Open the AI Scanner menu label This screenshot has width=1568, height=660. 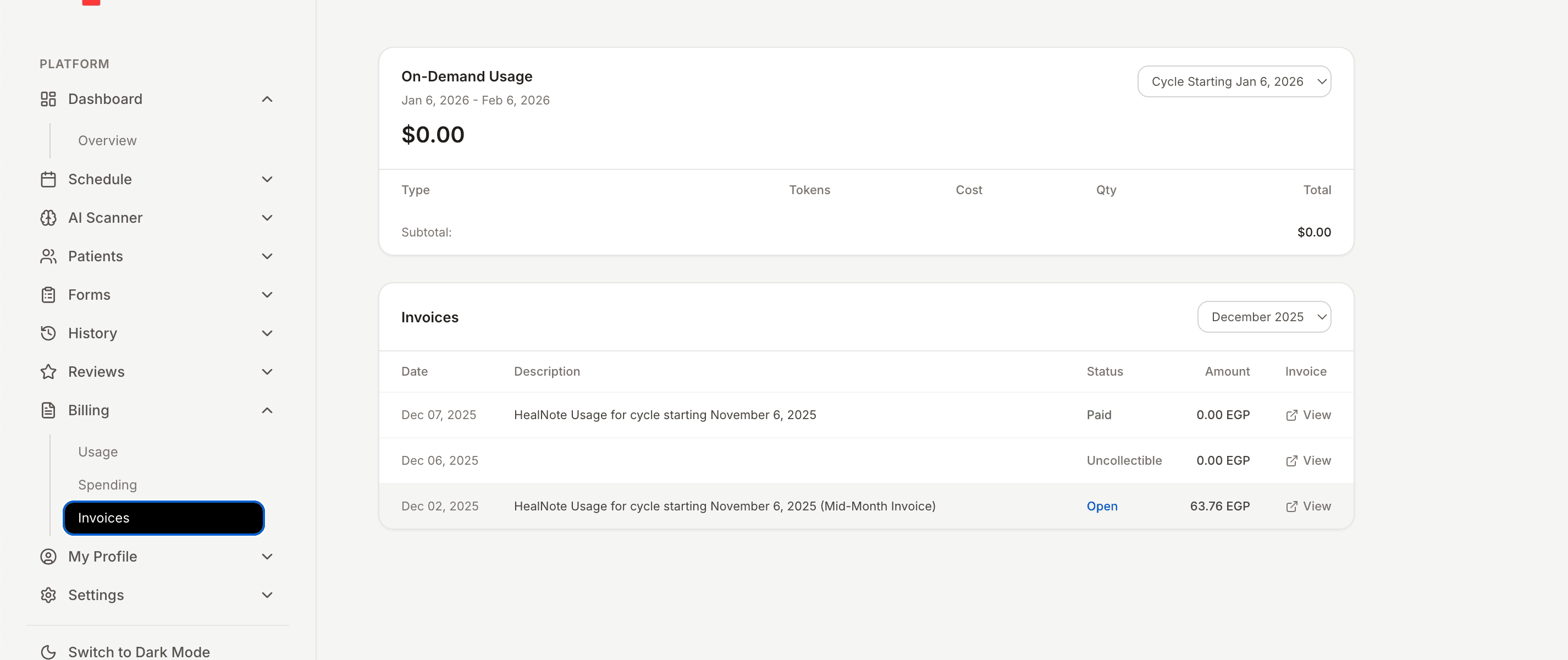click(106, 218)
